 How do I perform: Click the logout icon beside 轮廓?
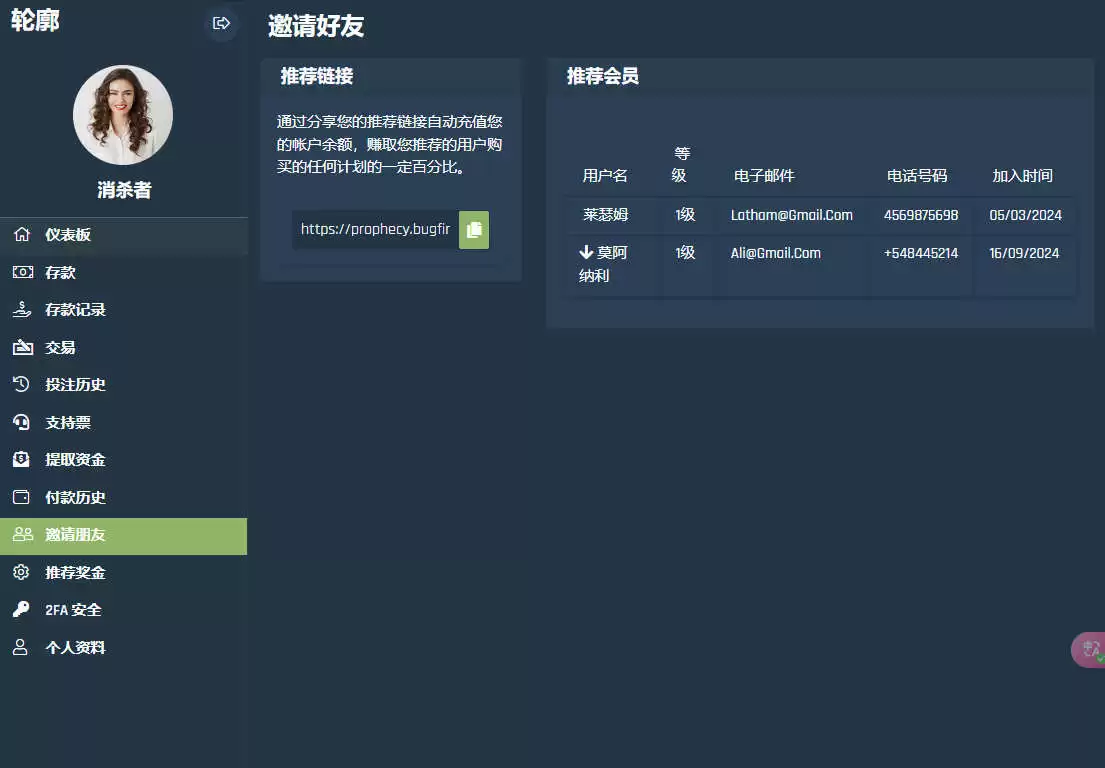coord(221,23)
